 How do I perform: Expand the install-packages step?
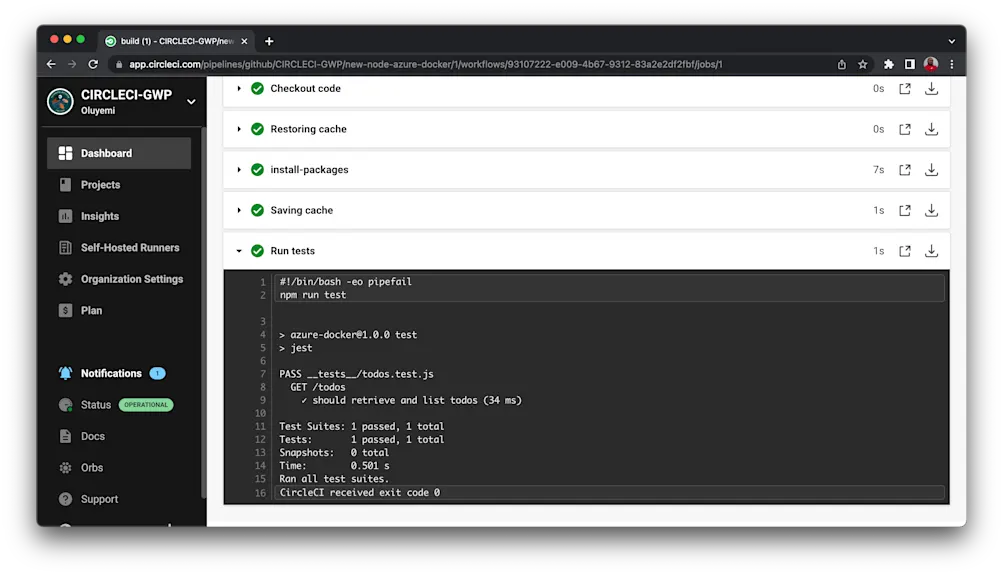click(x=239, y=169)
